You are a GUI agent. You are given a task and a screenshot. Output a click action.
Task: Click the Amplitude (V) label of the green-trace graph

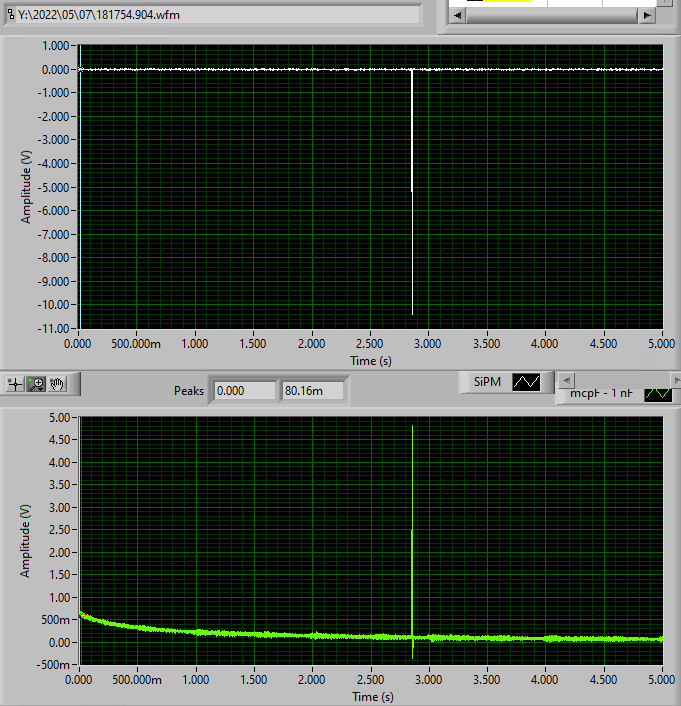25,541
